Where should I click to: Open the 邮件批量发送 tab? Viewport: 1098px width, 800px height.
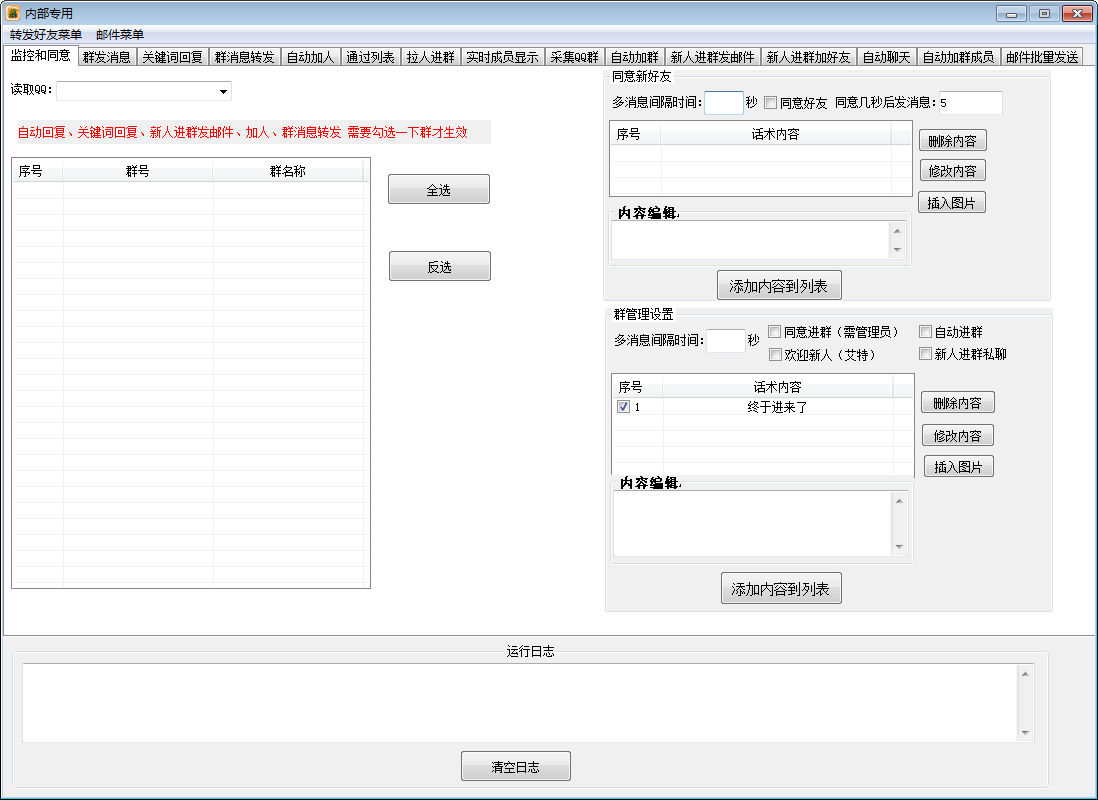click(1041, 56)
